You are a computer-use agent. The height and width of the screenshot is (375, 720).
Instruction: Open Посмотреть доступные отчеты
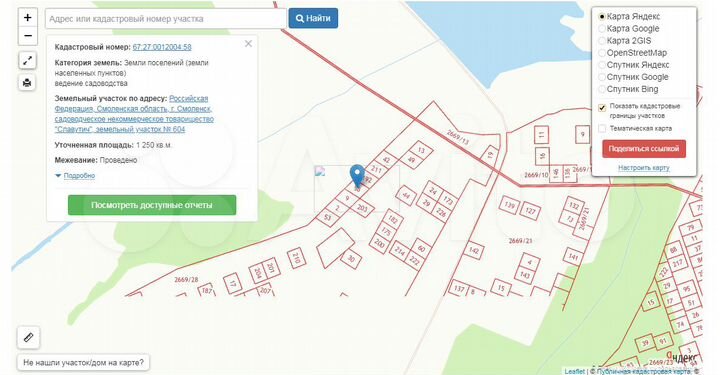tap(152, 205)
